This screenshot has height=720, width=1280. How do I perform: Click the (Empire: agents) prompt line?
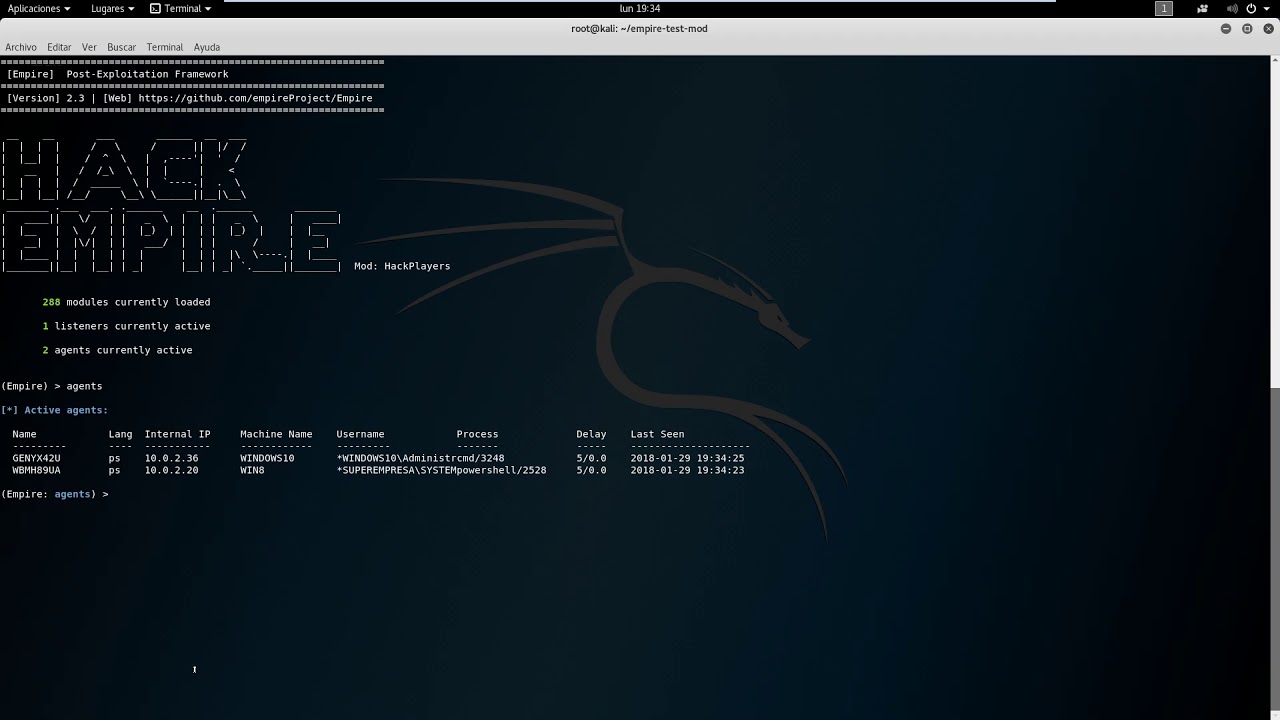point(54,494)
